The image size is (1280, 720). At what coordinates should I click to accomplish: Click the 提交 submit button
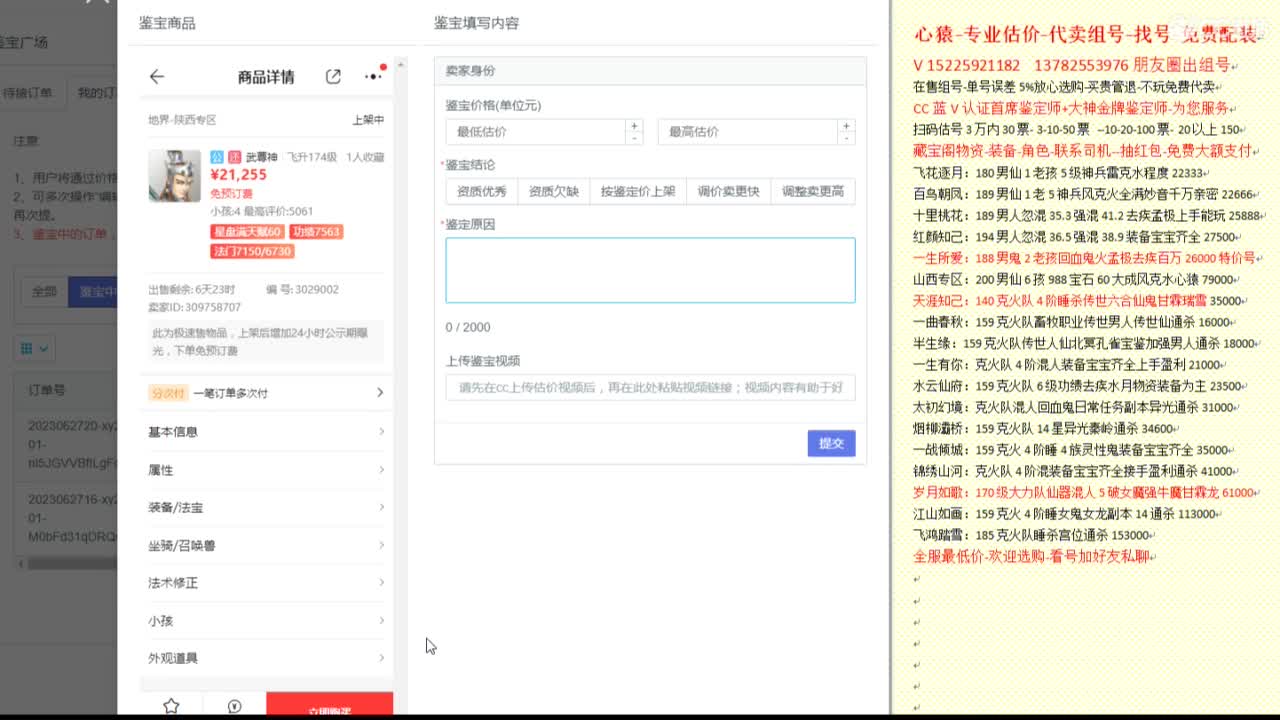coord(830,443)
